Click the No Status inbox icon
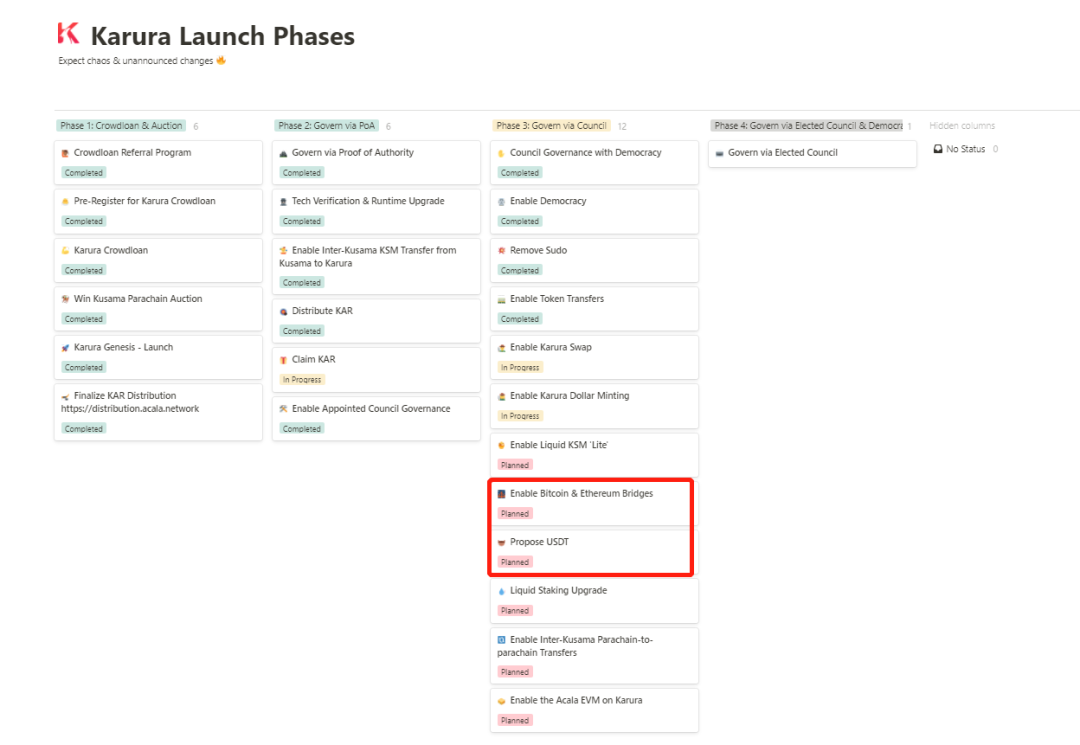Screen dimensions: 1080x745 [x=938, y=149]
